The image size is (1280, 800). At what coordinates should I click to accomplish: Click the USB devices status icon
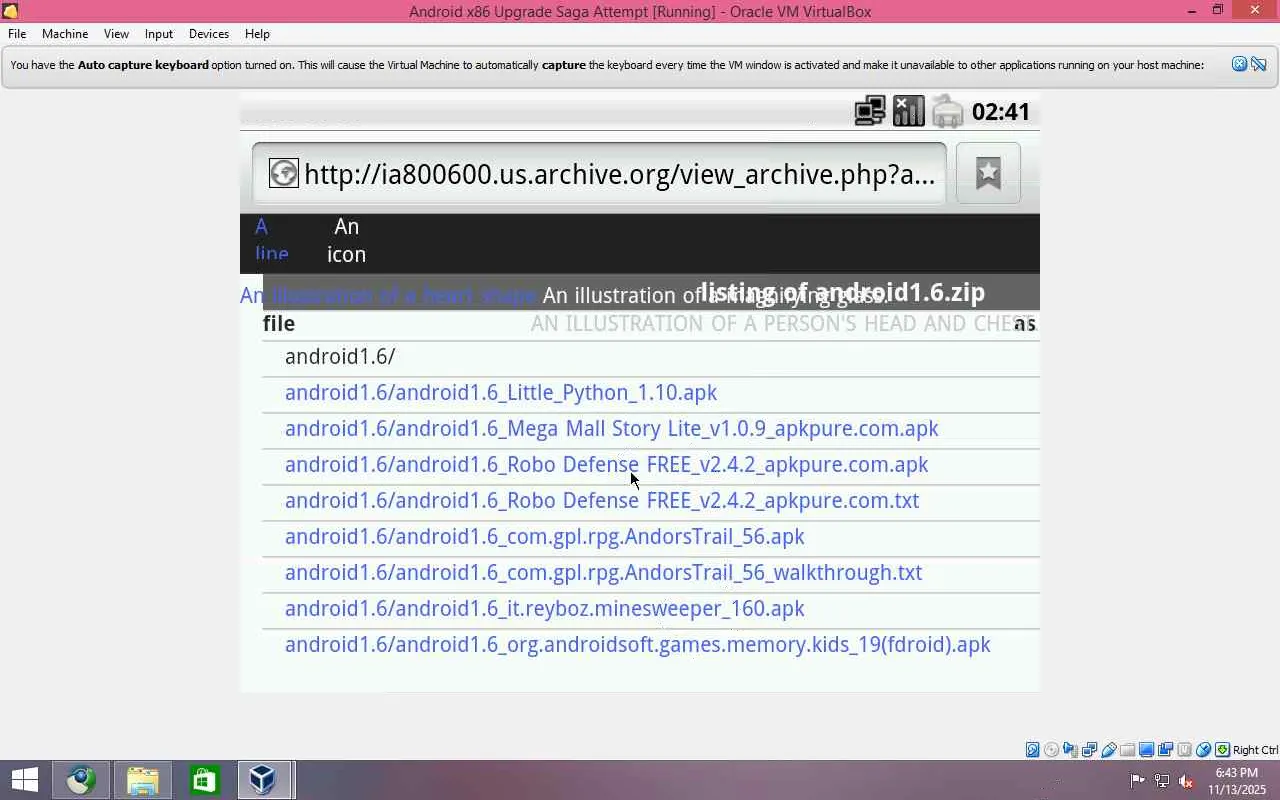pyautogui.click(x=1109, y=750)
